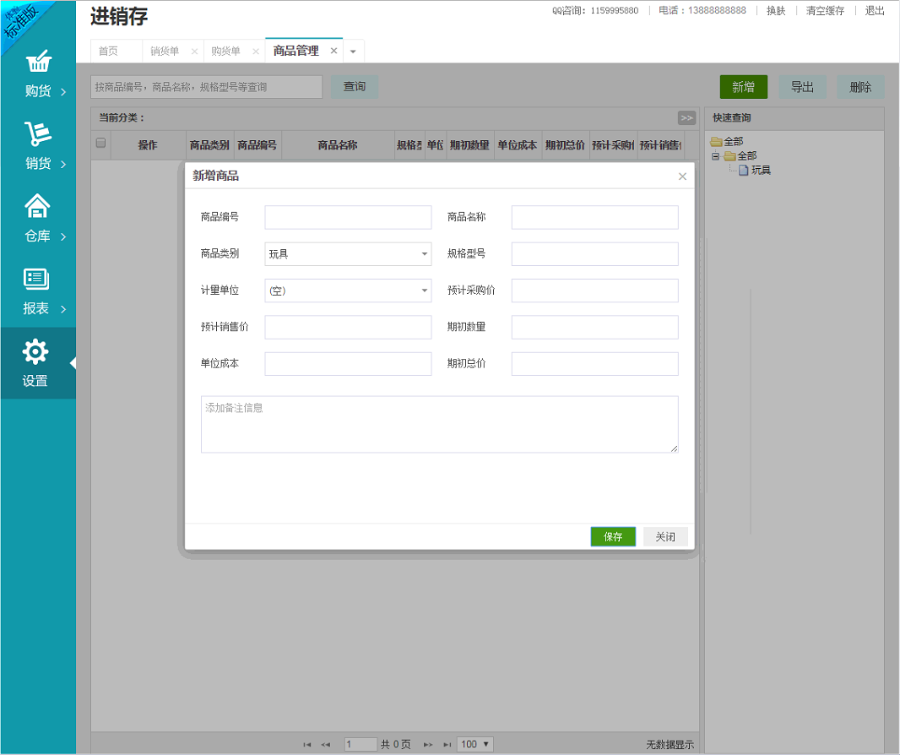
Task: Select the 购货 (Purchasing) sidebar icon
Action: (x=37, y=72)
